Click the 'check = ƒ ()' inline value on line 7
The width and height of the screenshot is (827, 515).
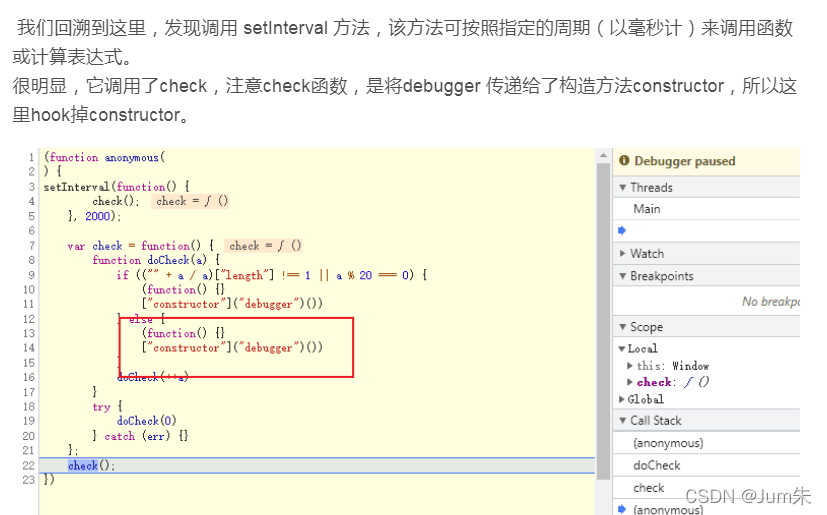(x=265, y=245)
